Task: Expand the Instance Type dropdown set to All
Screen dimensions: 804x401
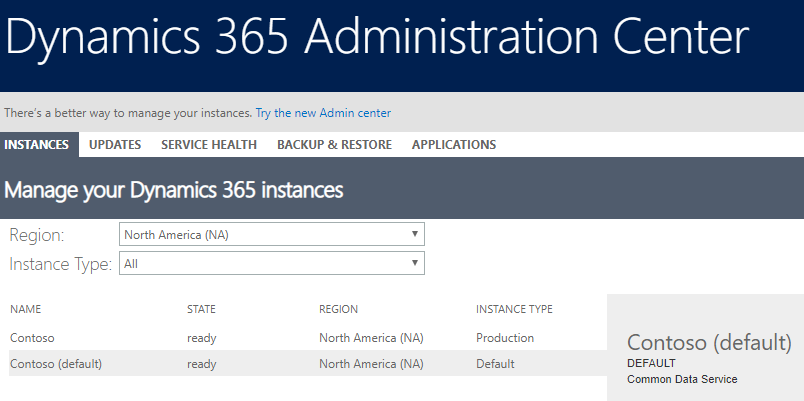Action: tap(271, 263)
